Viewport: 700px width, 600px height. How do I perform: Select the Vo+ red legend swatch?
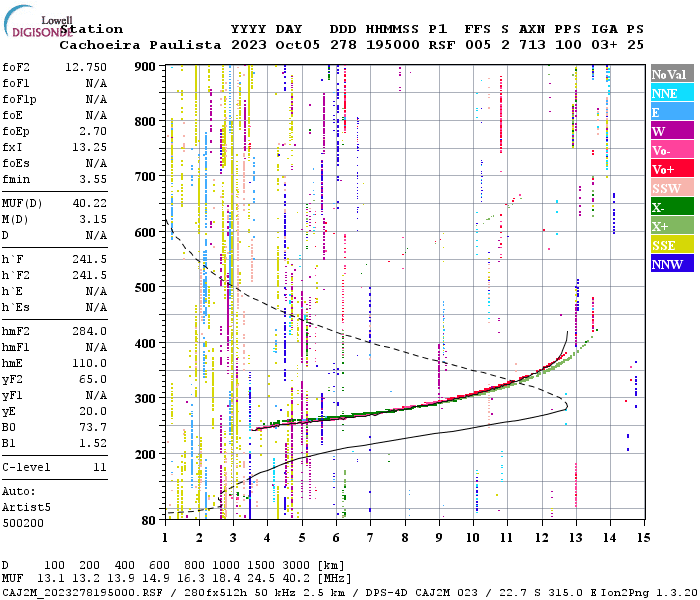tap(672, 169)
